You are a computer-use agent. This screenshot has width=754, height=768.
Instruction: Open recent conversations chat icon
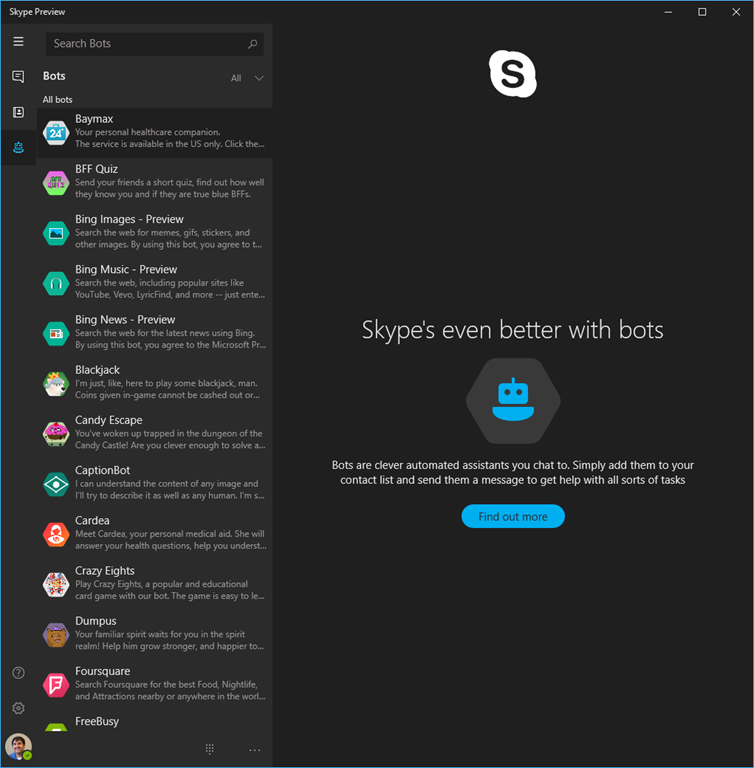tap(18, 77)
